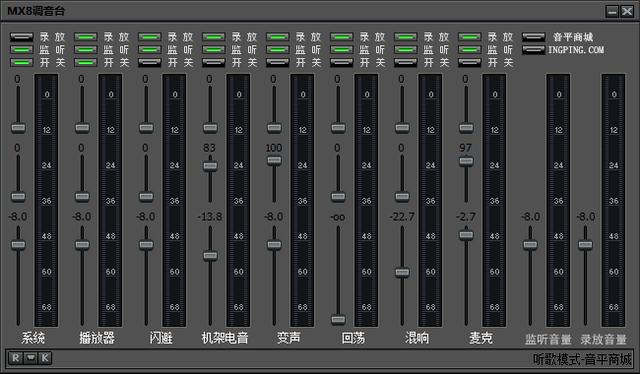Toggle 录放 LED on the 机架电音 channel
Viewport: 640px width, 374px height.
pyautogui.click(x=214, y=37)
